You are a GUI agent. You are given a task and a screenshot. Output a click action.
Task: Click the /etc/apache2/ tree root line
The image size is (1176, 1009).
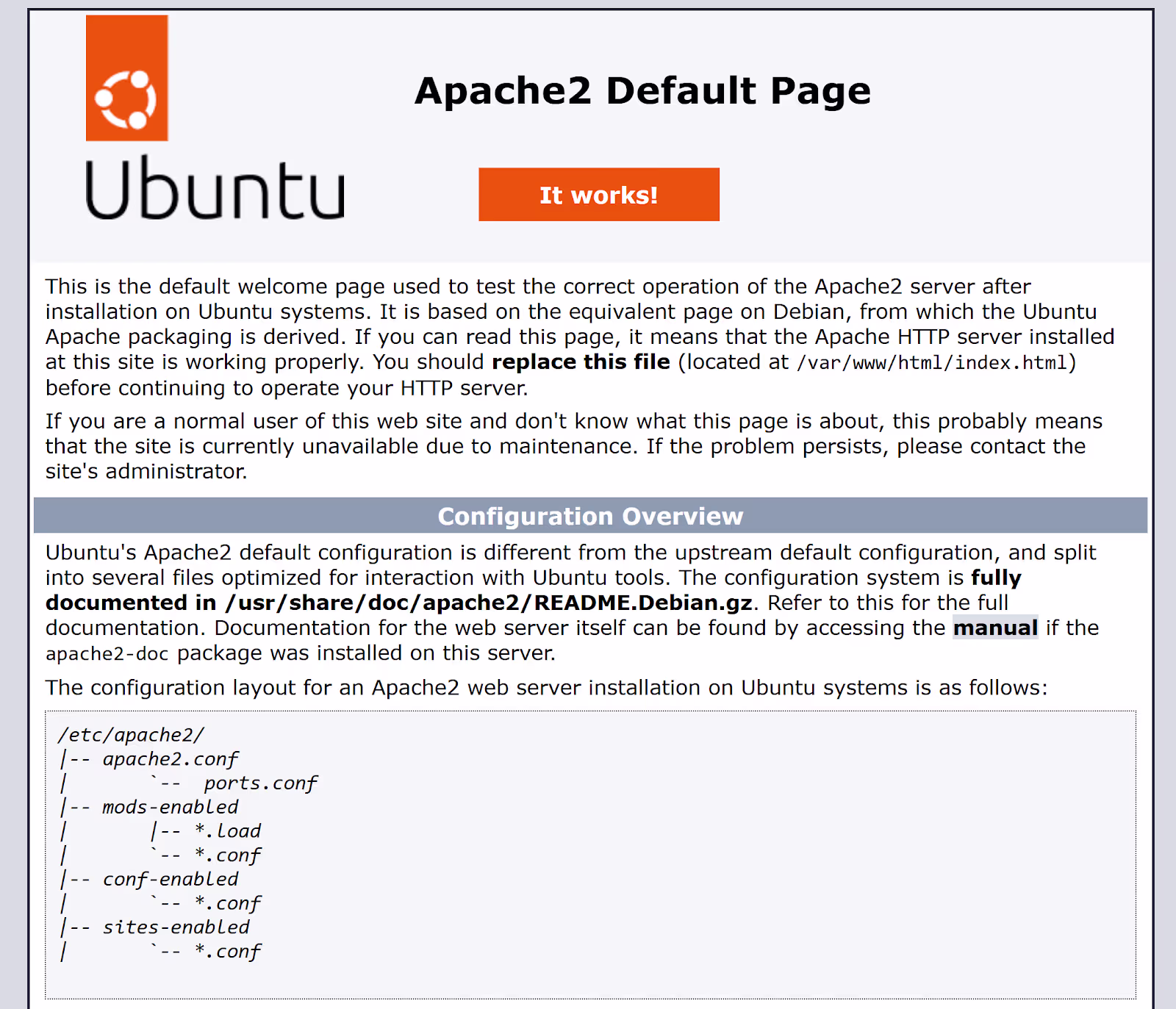131,735
